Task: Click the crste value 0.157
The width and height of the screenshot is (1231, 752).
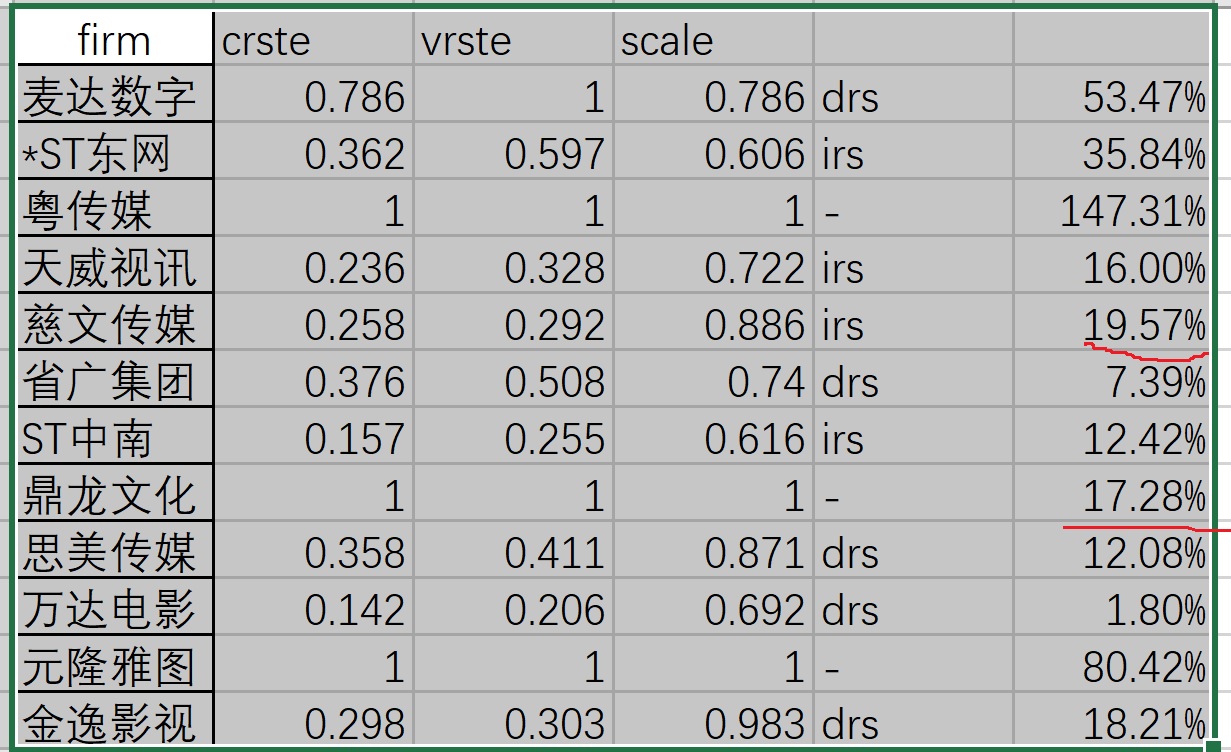Action: [315, 439]
